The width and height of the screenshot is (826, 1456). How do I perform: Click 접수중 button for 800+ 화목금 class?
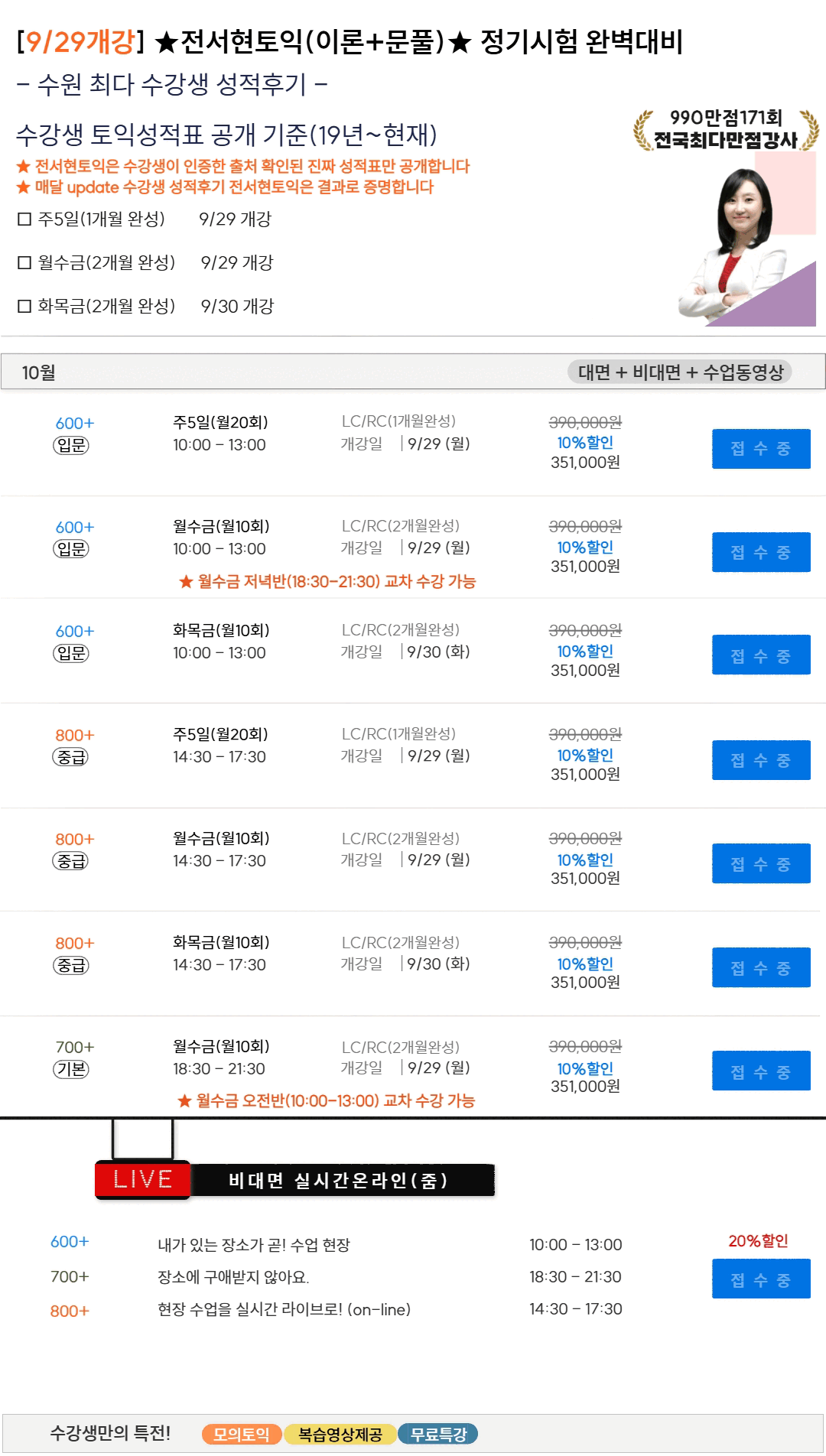[760, 968]
